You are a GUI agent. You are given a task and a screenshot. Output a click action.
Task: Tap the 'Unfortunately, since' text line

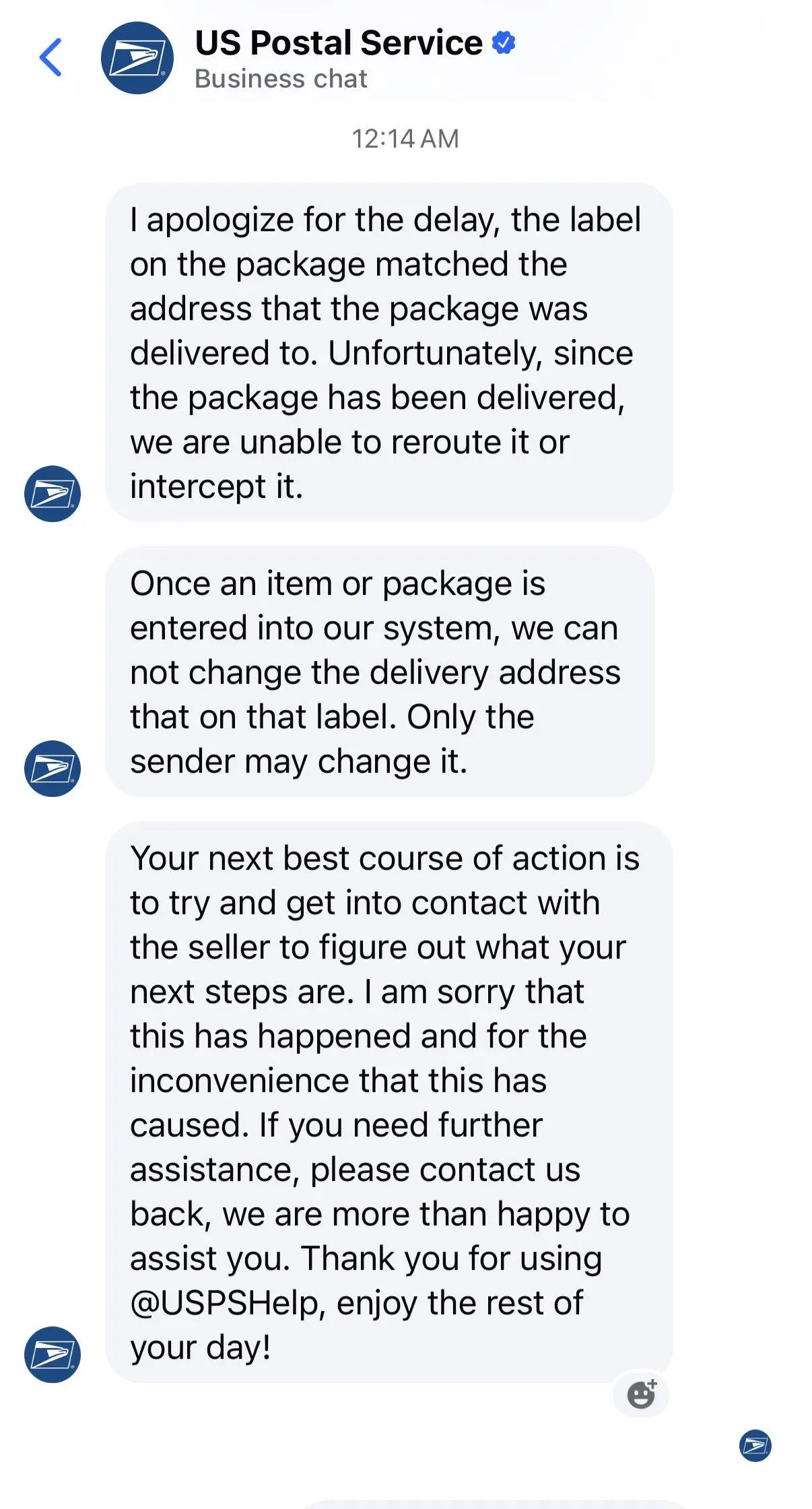481,353
